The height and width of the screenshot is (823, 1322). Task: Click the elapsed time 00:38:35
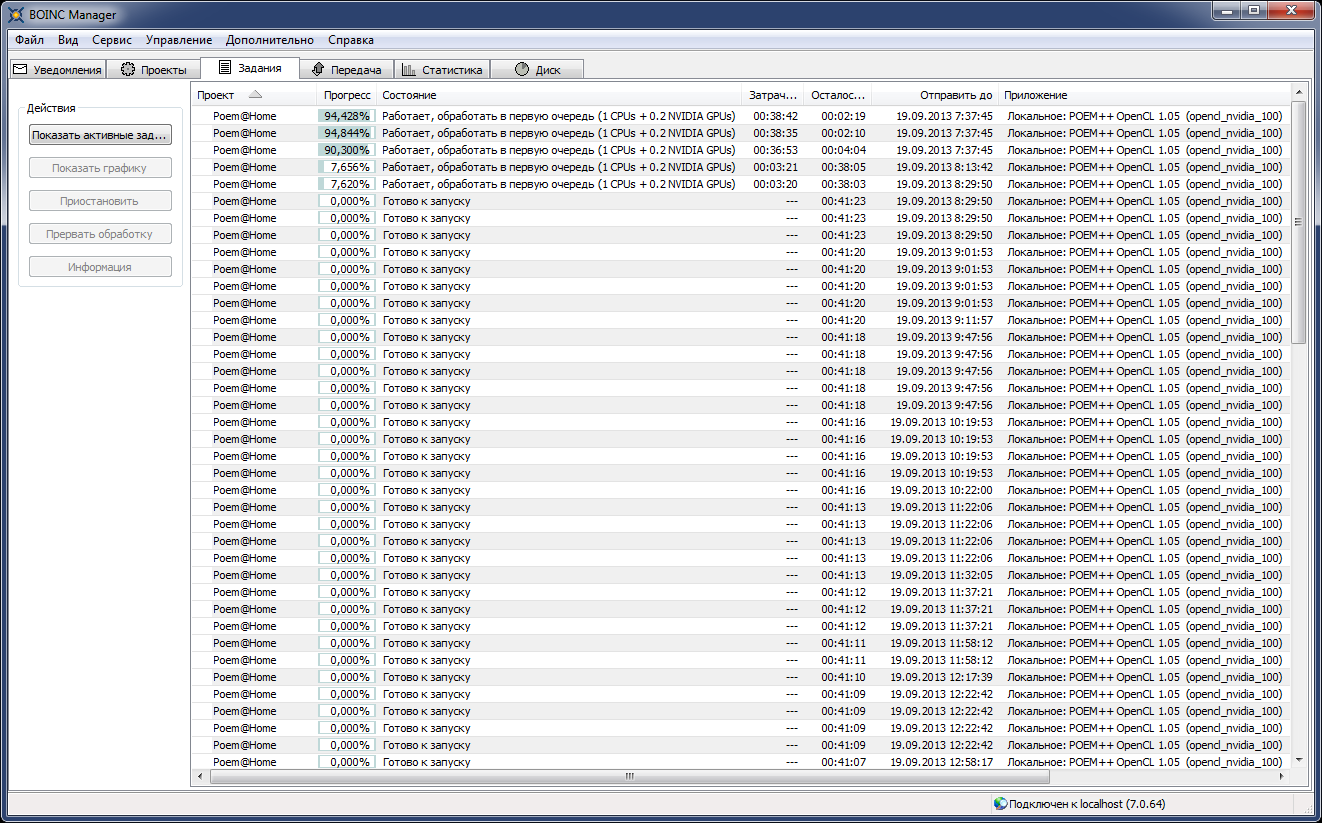(x=775, y=133)
